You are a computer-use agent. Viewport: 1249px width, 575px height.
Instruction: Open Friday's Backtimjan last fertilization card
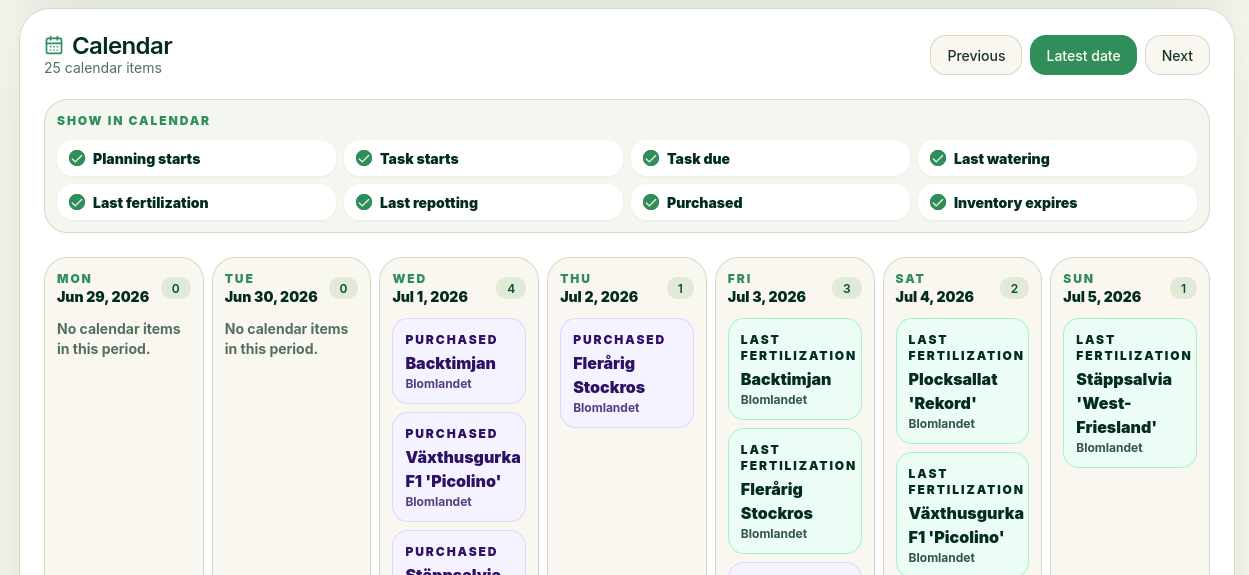[x=795, y=369]
